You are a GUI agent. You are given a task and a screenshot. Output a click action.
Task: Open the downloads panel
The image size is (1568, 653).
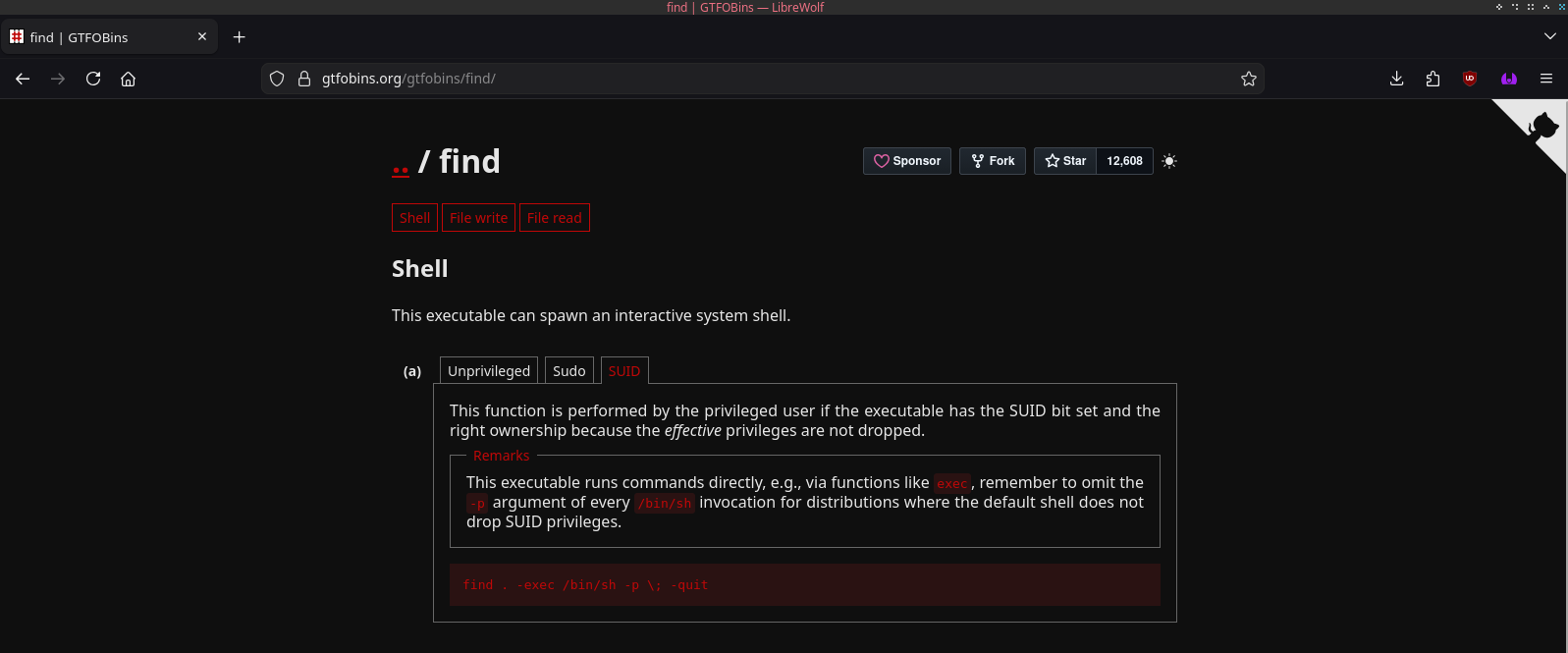(1396, 79)
